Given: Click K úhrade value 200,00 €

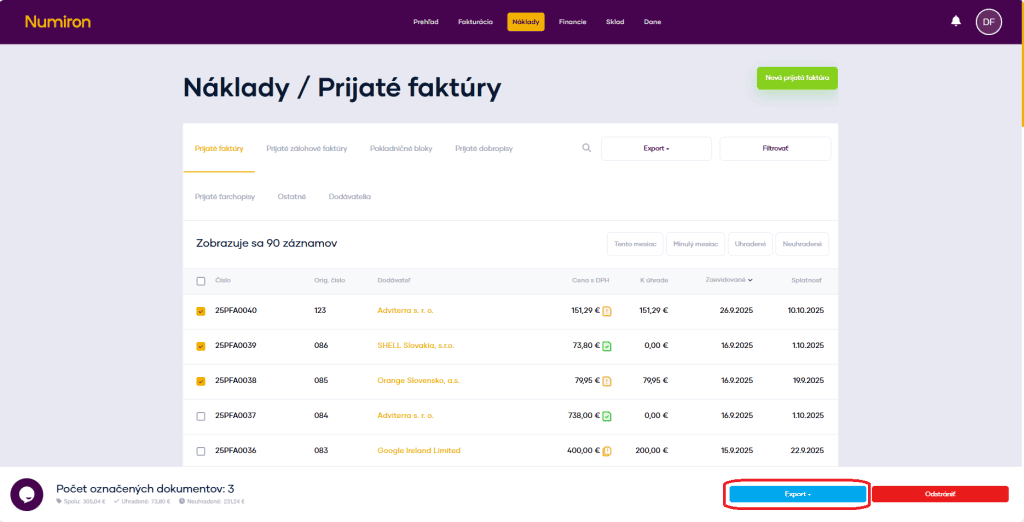Looking at the screenshot, I should pos(651,451).
